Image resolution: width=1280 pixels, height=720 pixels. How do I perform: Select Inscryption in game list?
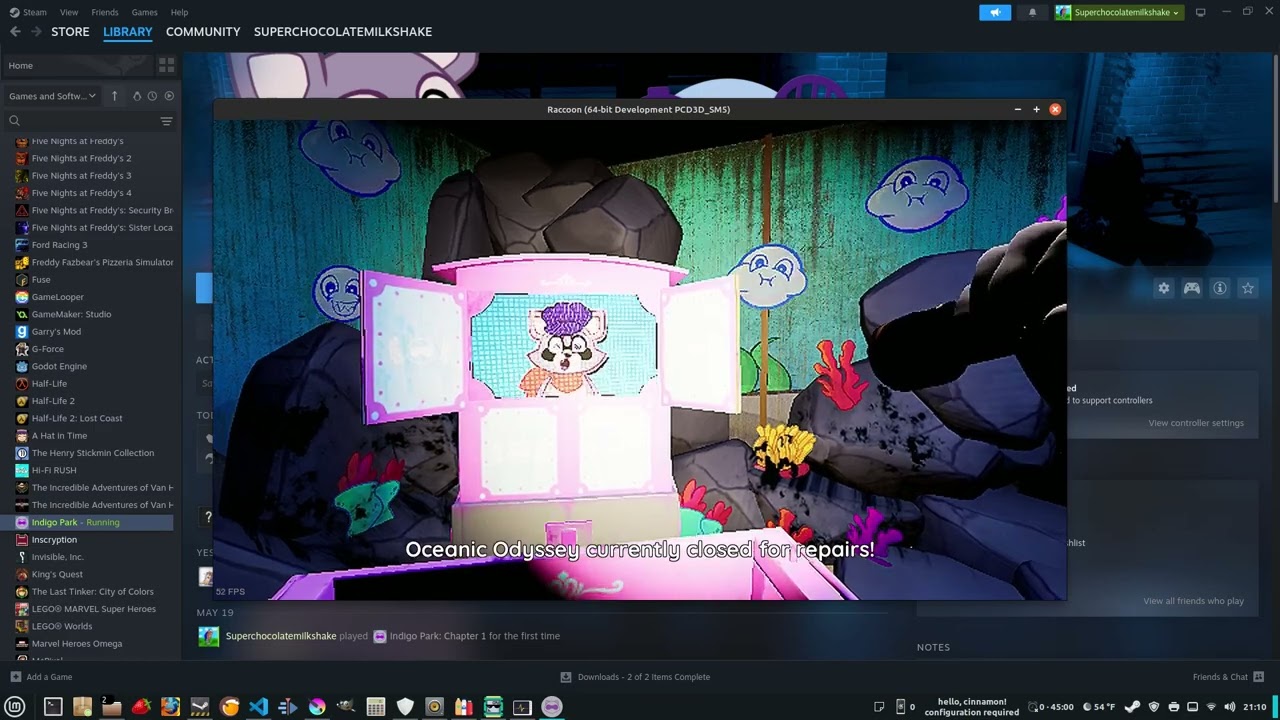pos(54,539)
